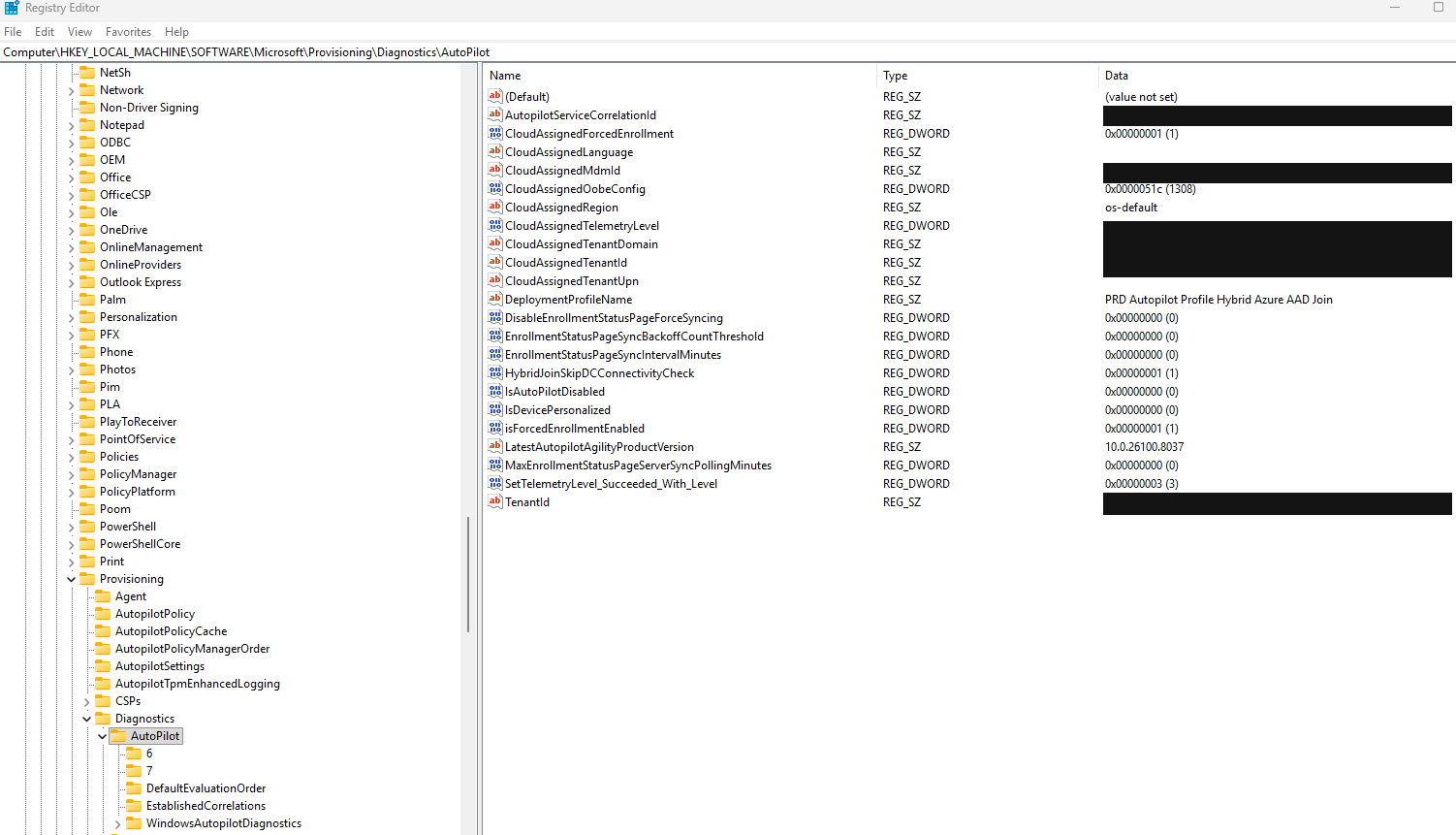
Task: Click the folder icon beside AutopilotSettings
Action: [103, 666]
